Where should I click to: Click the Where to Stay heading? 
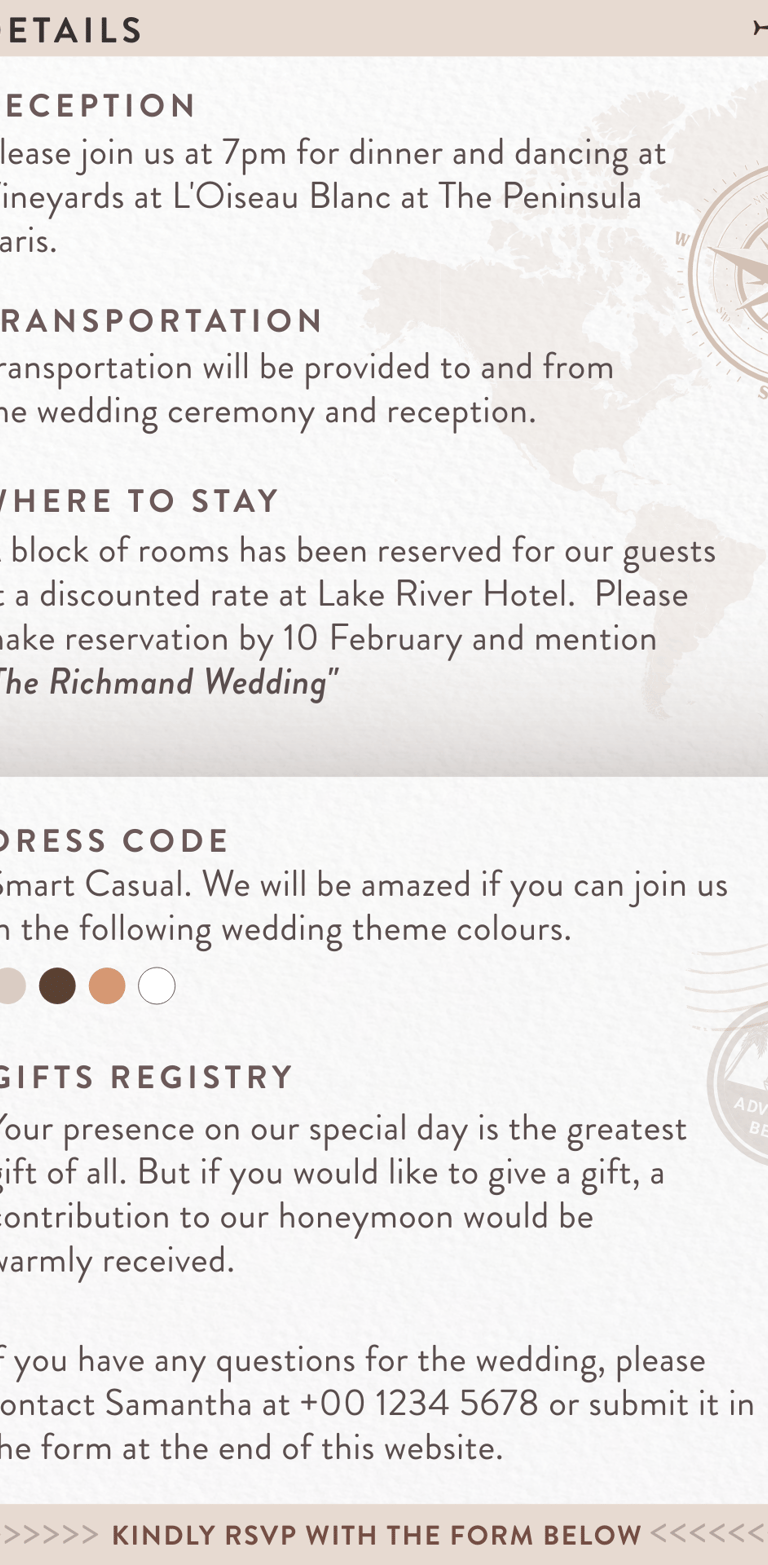(x=139, y=500)
